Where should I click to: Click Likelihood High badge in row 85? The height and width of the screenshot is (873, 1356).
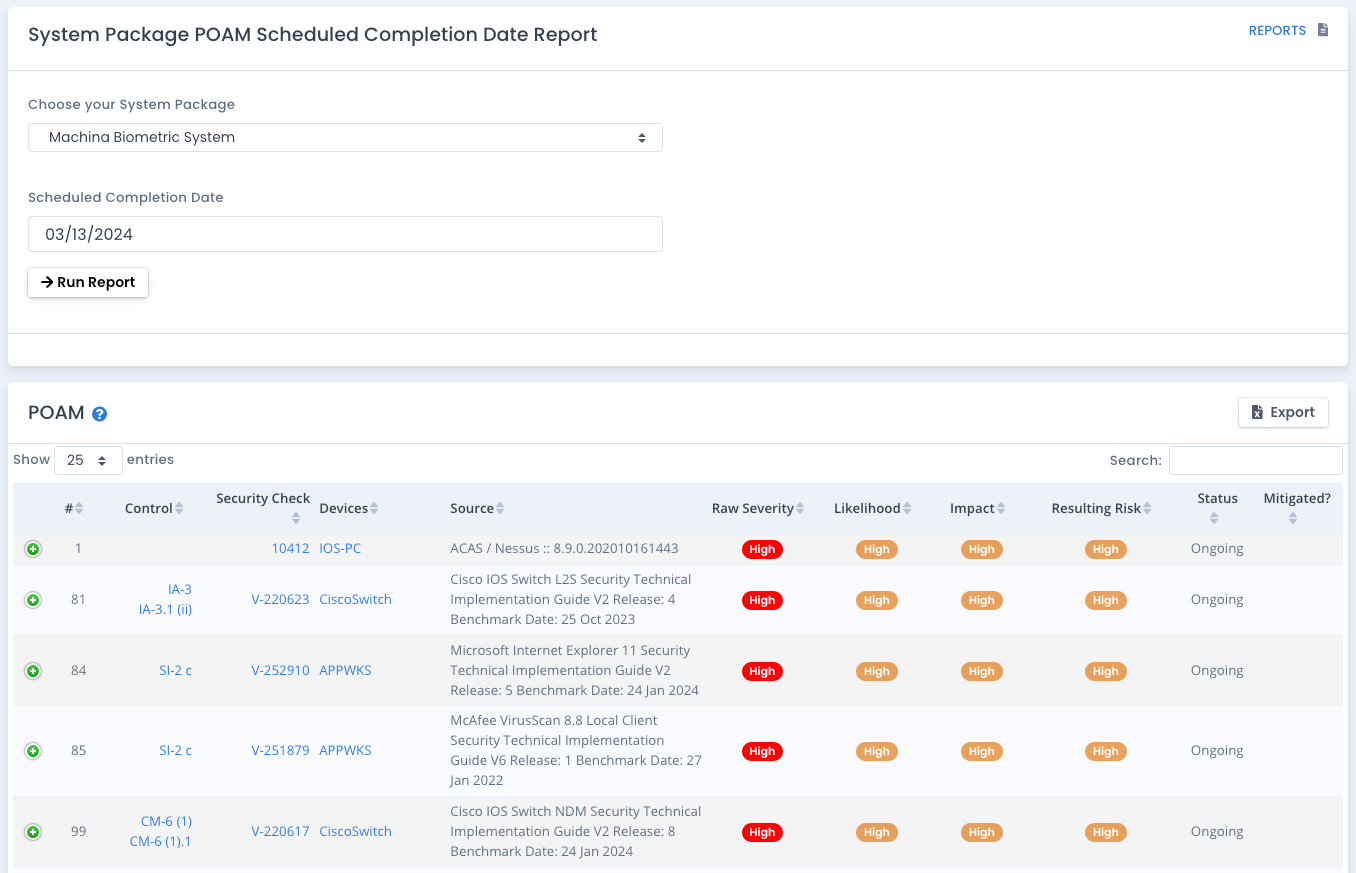pyautogui.click(x=877, y=751)
